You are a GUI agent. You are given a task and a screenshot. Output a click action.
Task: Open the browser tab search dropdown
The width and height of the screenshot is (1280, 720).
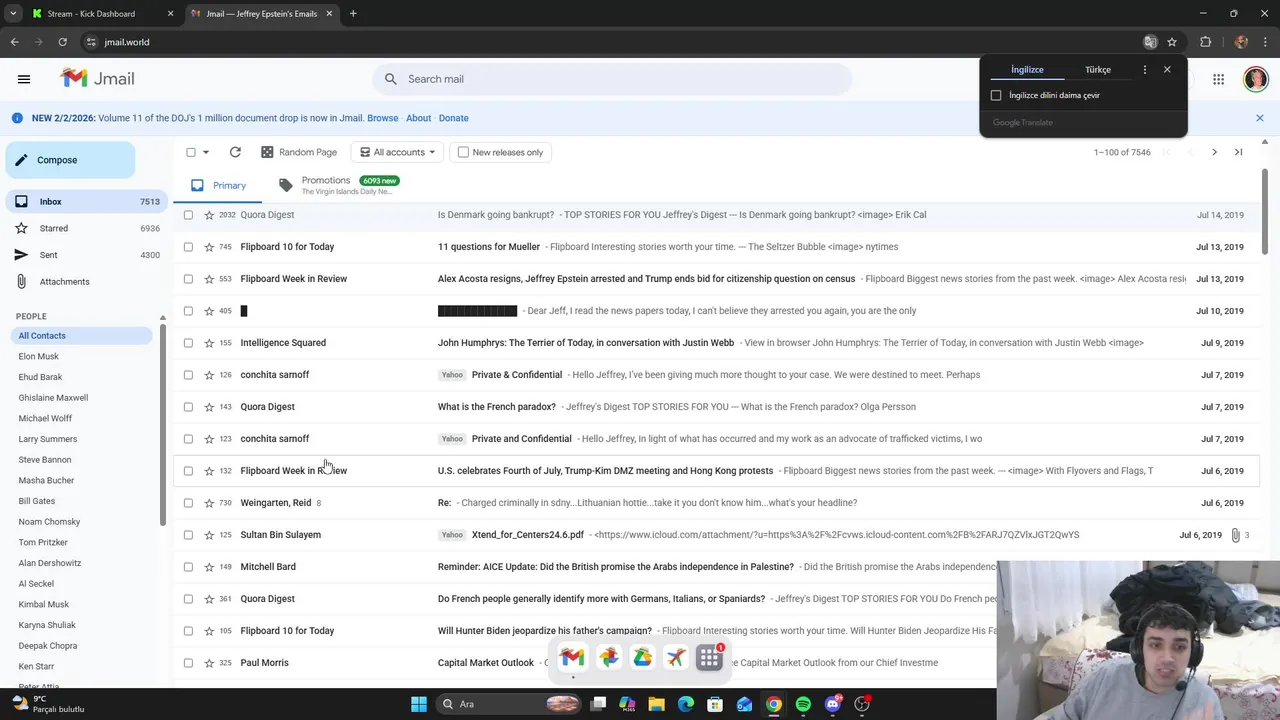[13, 14]
